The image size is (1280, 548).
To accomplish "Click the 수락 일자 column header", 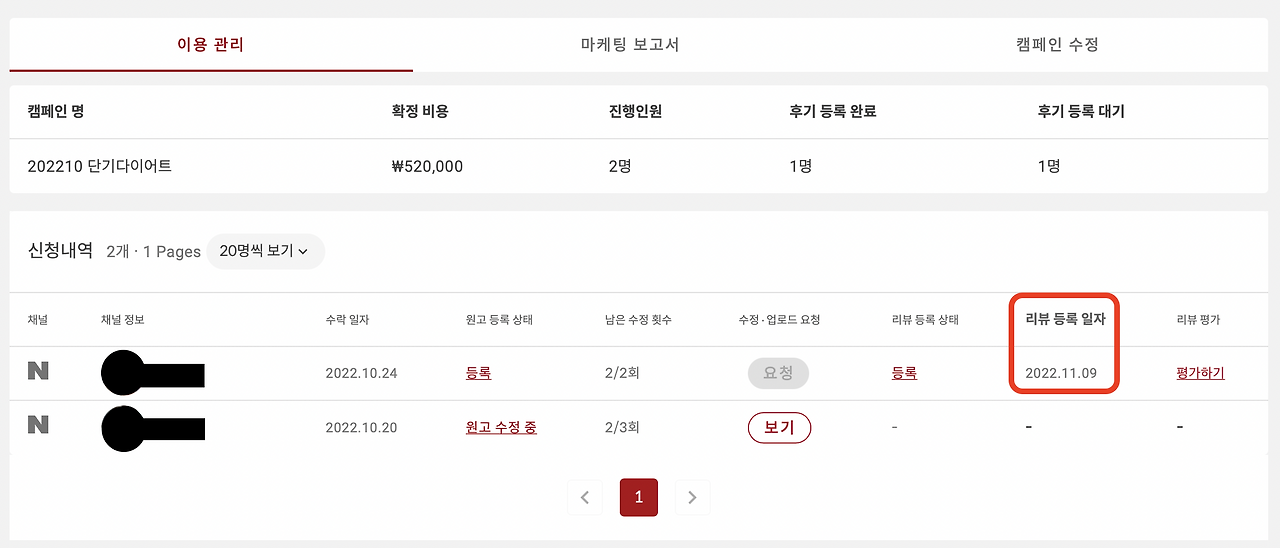I will 347,320.
